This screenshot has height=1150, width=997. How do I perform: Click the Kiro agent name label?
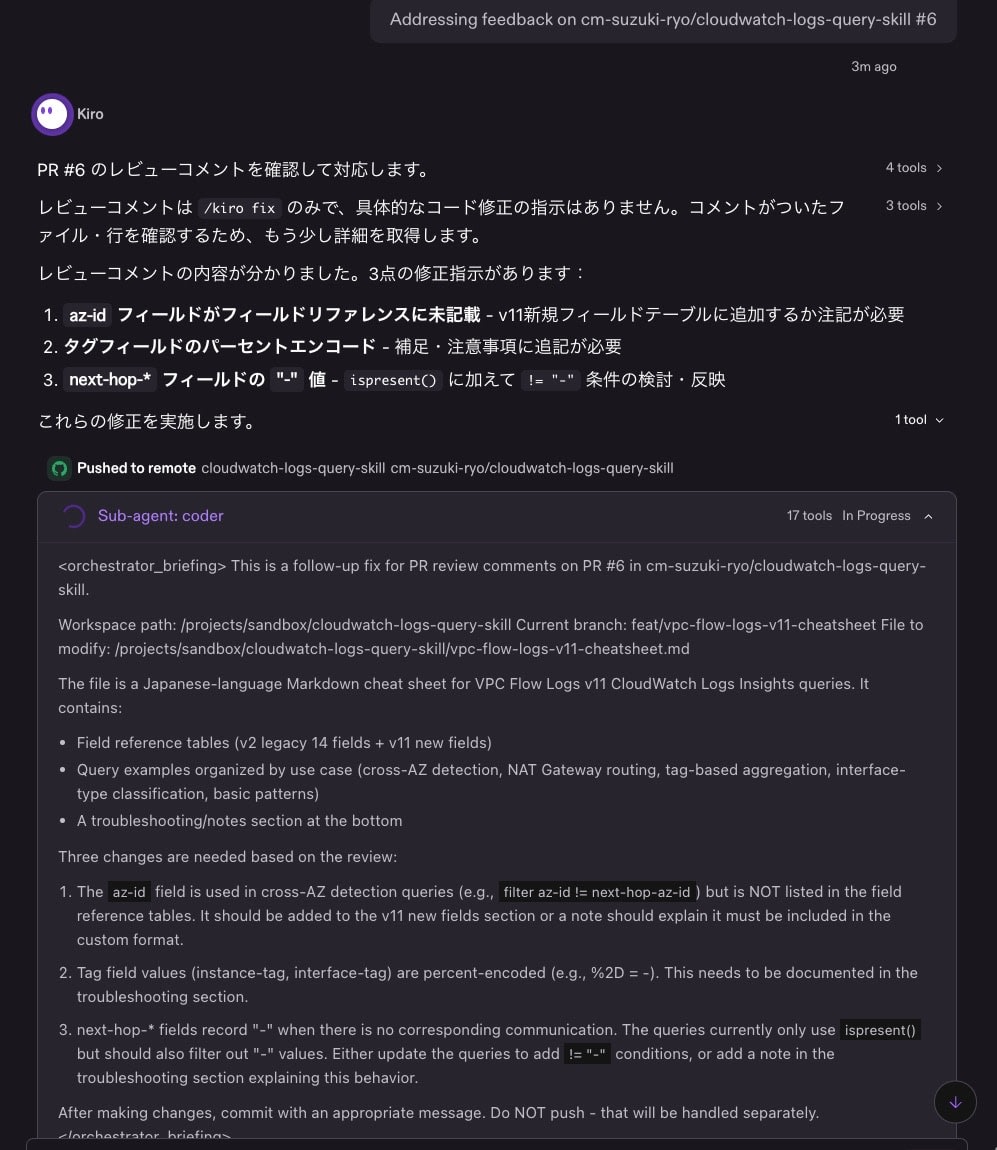90,114
